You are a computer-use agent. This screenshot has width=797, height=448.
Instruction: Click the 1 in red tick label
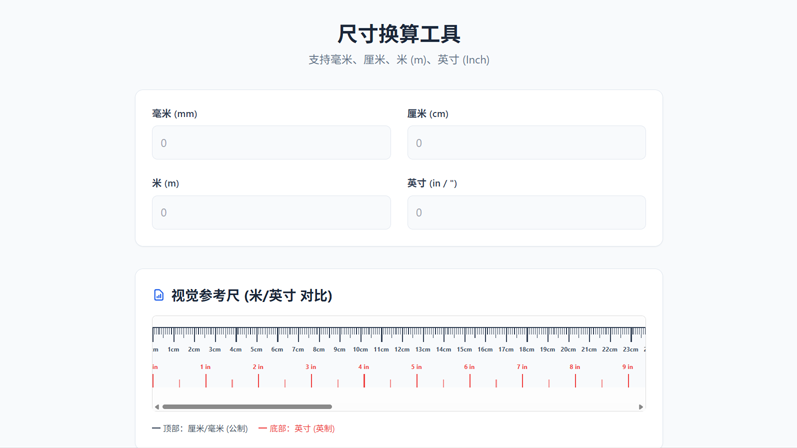205,367
